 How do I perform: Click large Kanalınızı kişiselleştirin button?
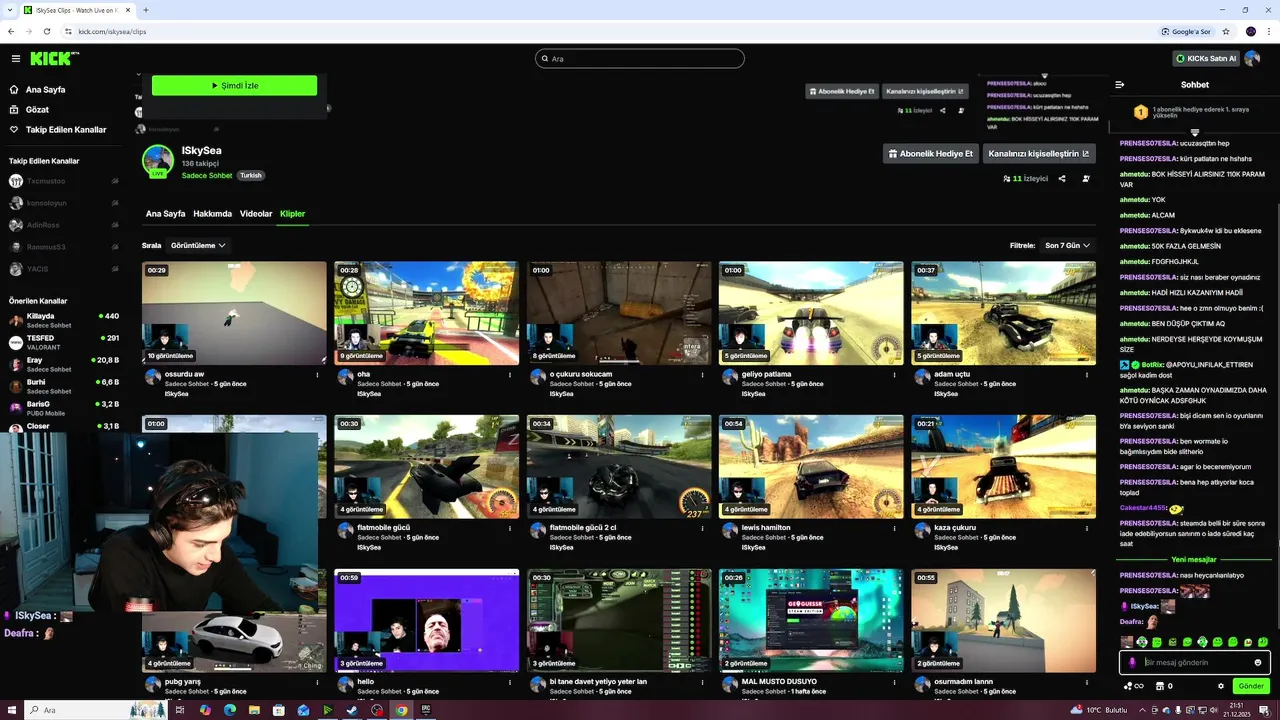(x=1039, y=154)
